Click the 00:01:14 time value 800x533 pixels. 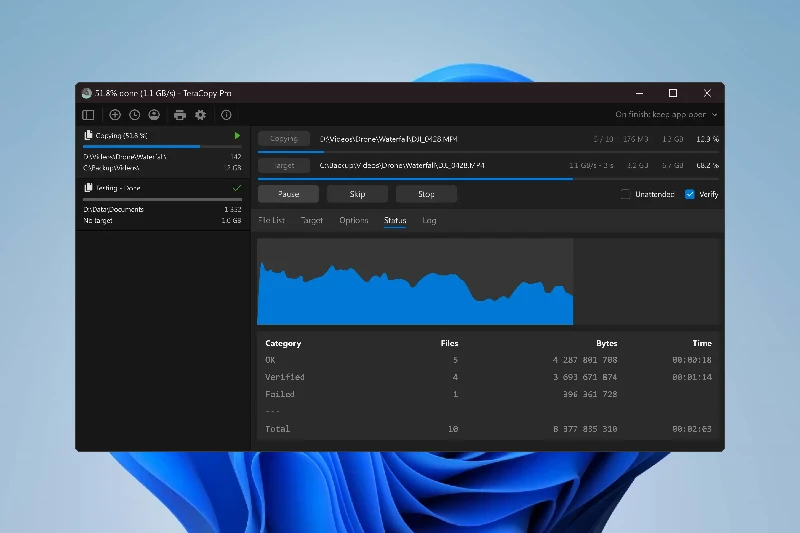692,377
